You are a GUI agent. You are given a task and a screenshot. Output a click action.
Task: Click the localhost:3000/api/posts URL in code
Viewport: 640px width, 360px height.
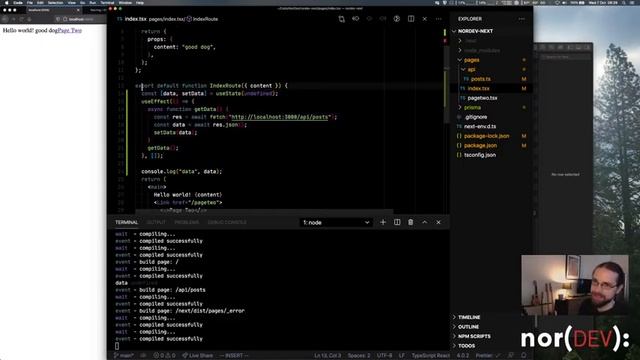coord(280,117)
